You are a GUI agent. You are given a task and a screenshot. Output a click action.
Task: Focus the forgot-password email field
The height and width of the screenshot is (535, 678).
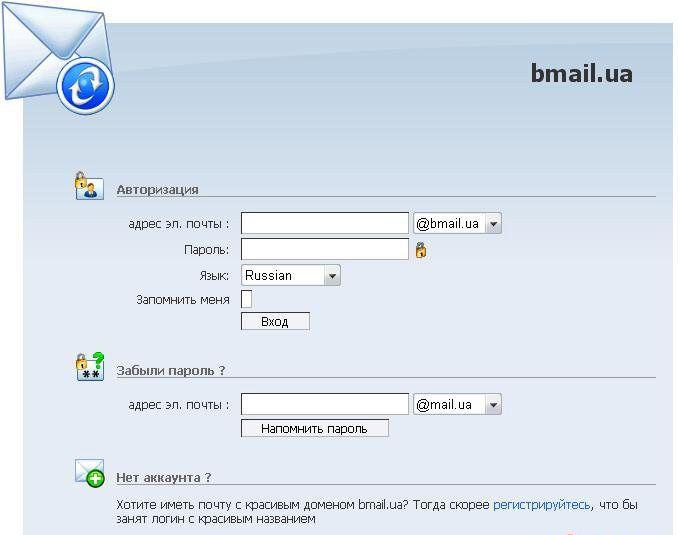pyautogui.click(x=325, y=404)
